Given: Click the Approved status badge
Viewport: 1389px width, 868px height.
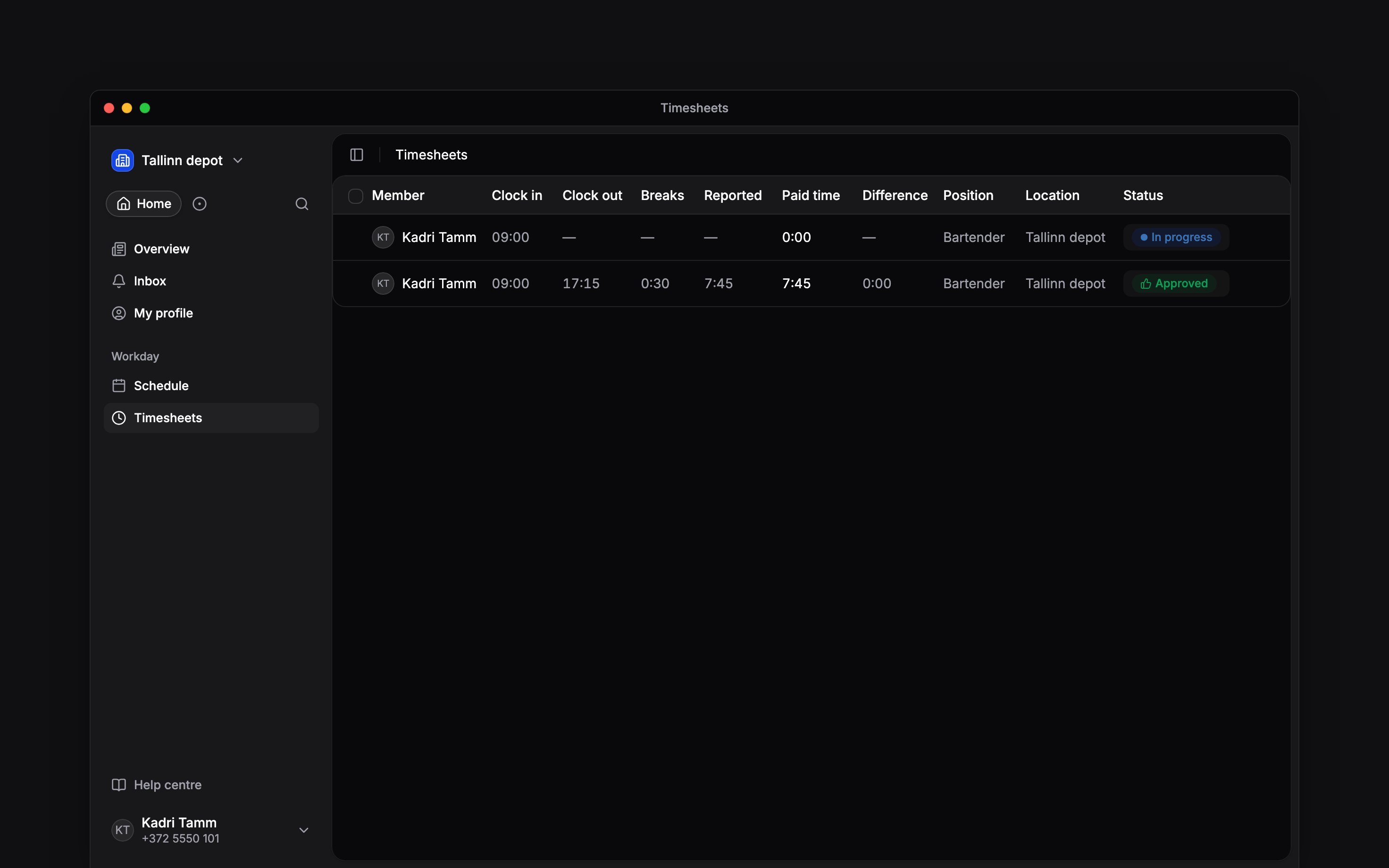Looking at the screenshot, I should 1174,284.
